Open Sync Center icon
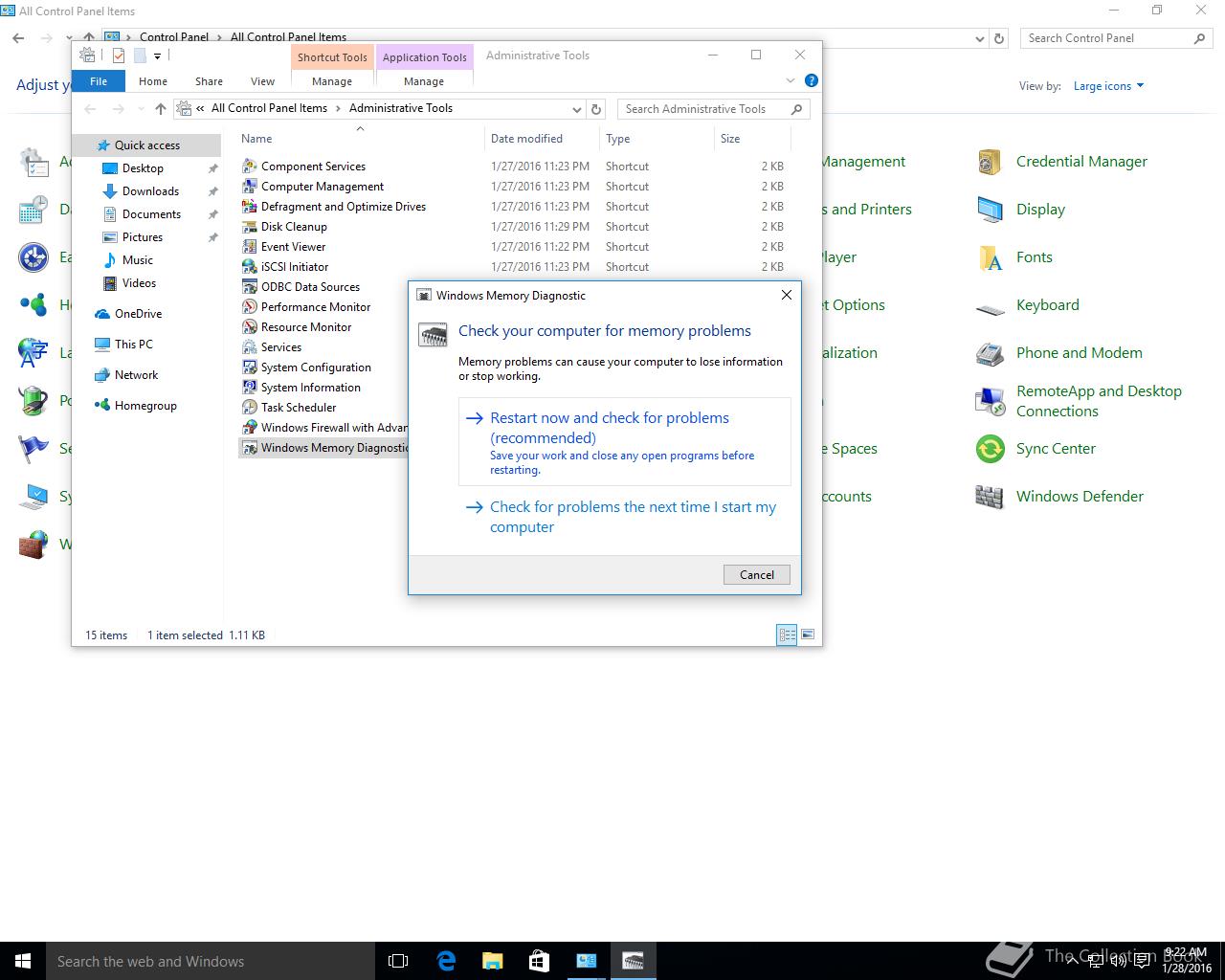1225x980 pixels. tap(990, 449)
